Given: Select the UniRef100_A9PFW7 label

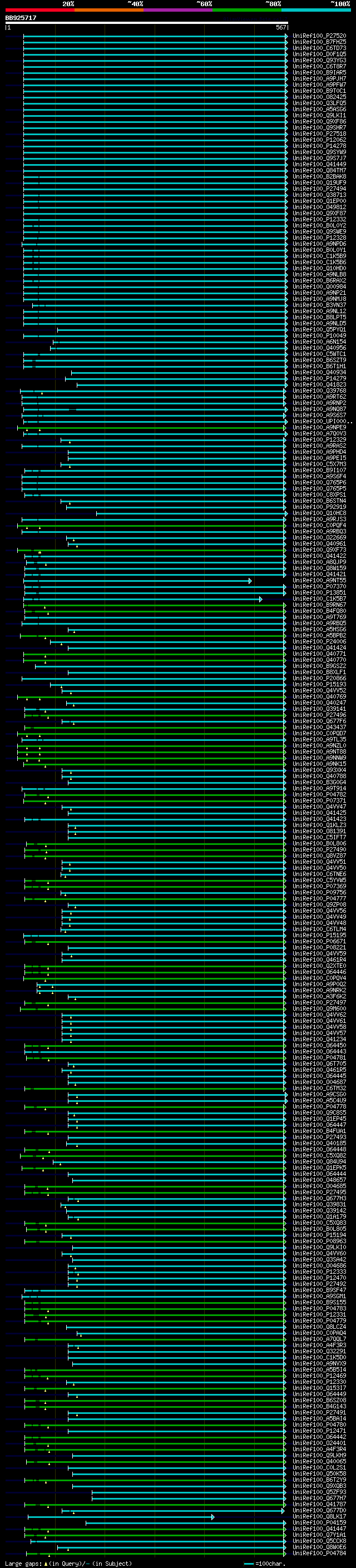Looking at the screenshot, I should 319,85.
